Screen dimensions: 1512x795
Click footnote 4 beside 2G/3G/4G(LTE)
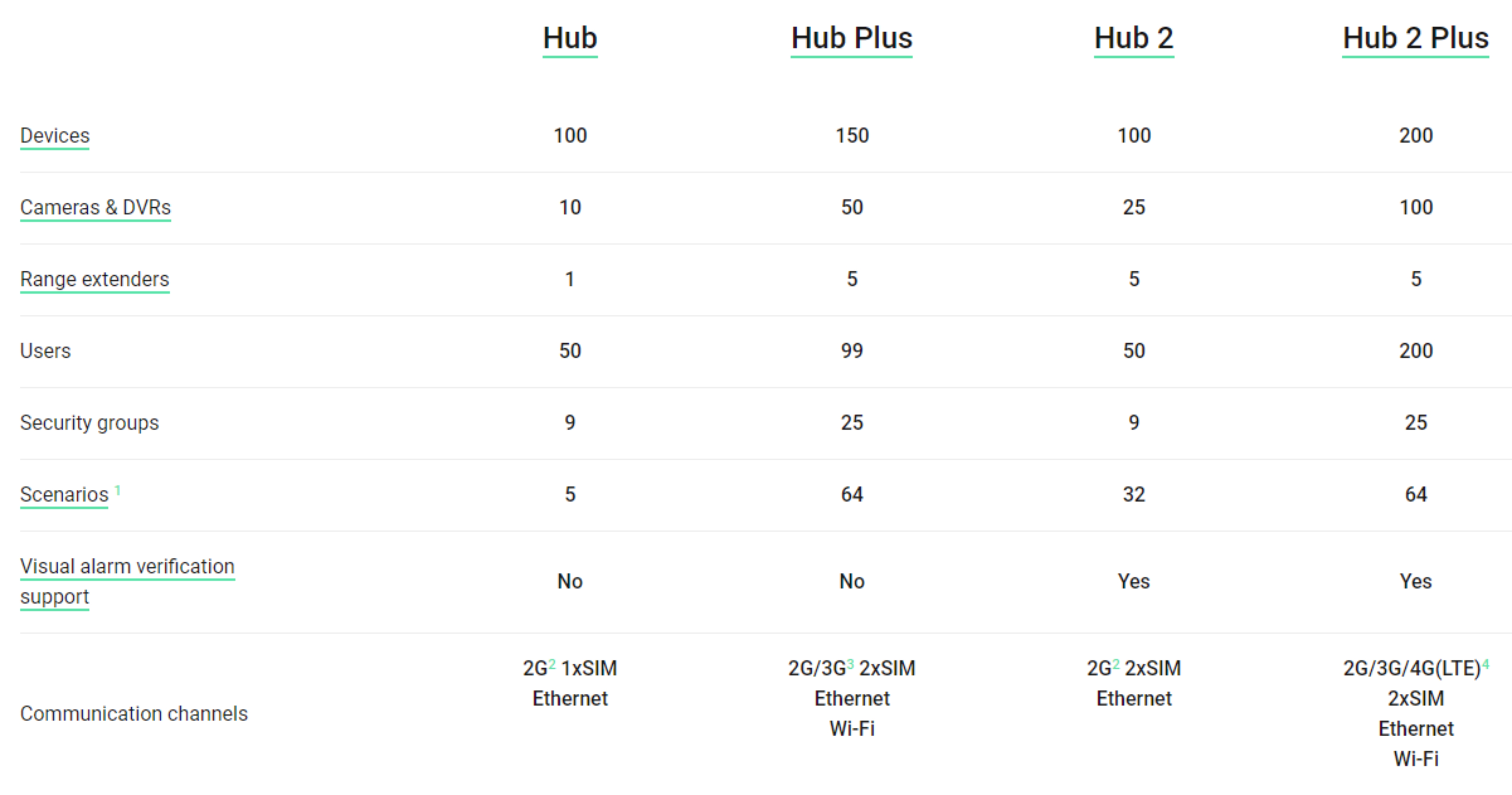(x=1486, y=664)
